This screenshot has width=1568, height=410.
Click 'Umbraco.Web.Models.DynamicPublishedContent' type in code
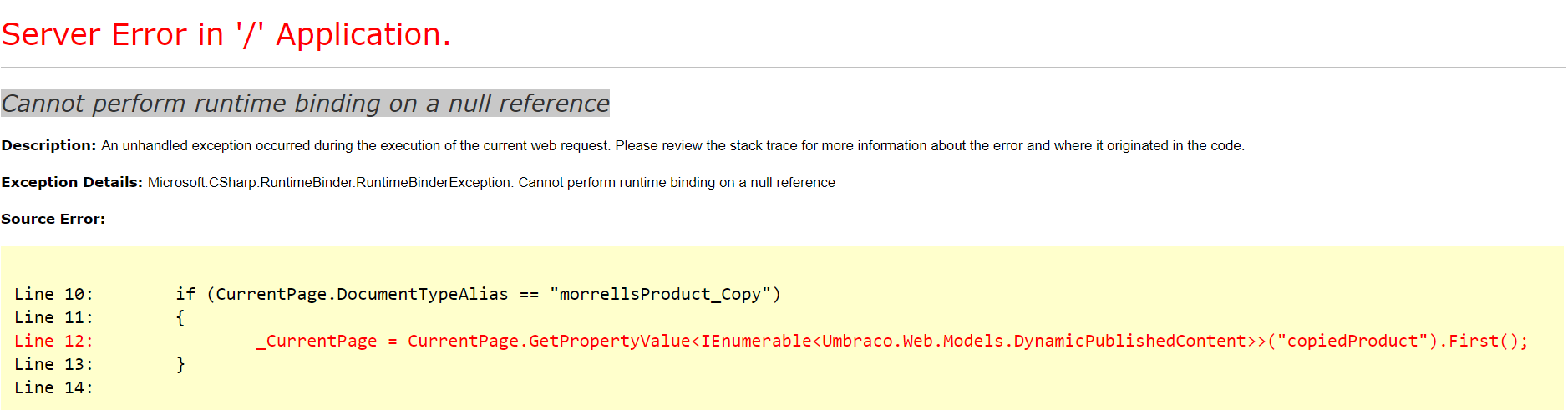point(1033,341)
